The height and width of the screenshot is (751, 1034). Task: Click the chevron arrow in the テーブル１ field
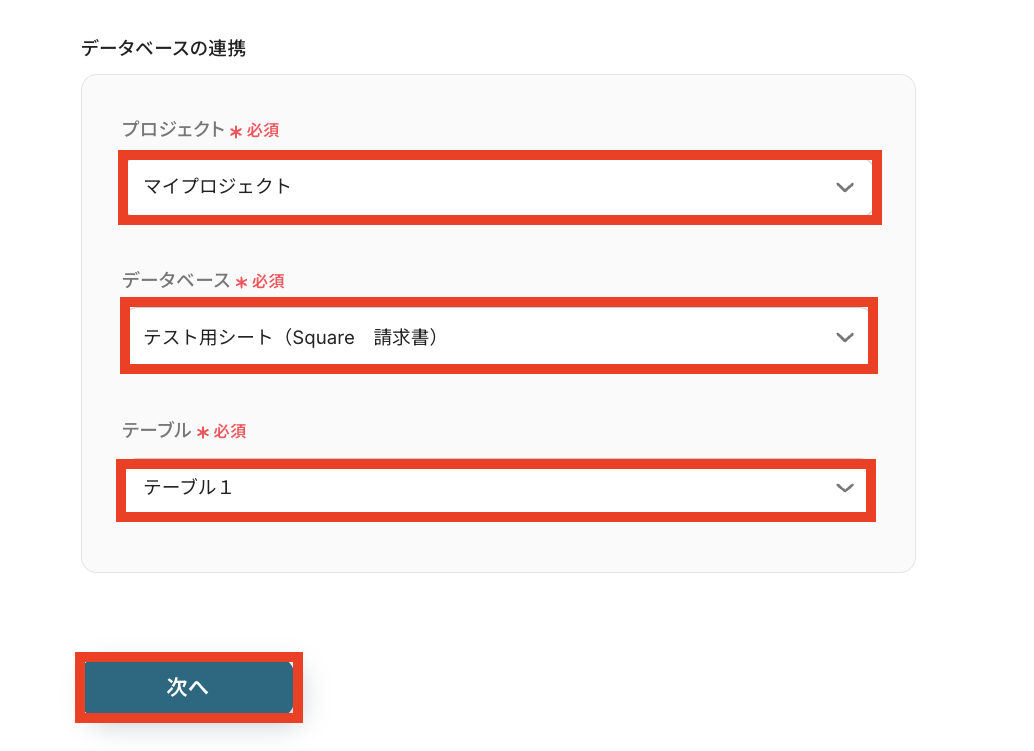pos(845,488)
